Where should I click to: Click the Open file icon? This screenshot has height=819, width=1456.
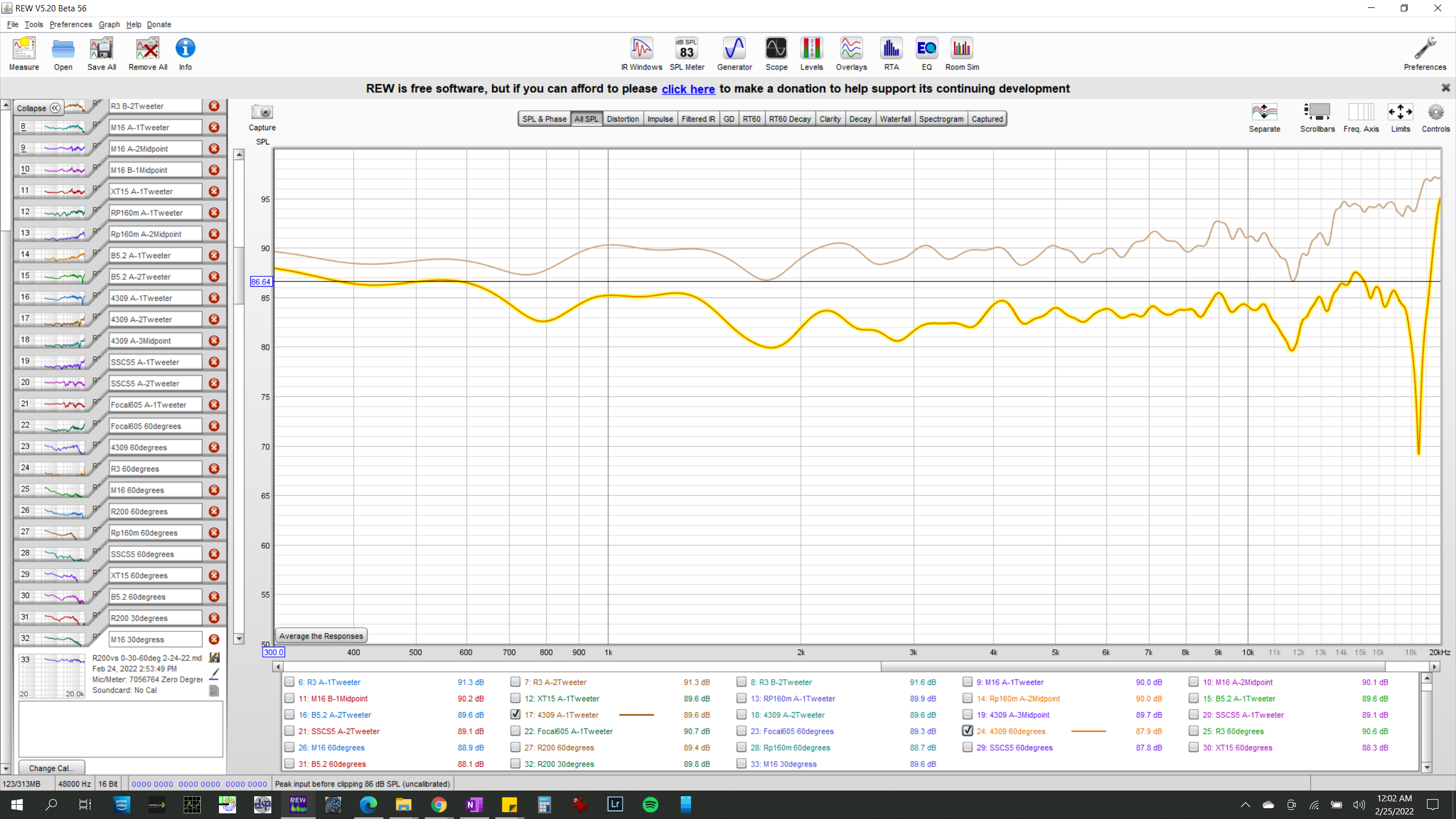63,54
